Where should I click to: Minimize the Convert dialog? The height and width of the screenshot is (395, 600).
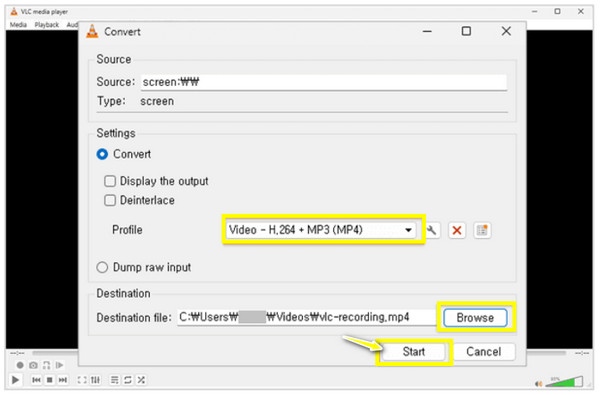point(427,31)
